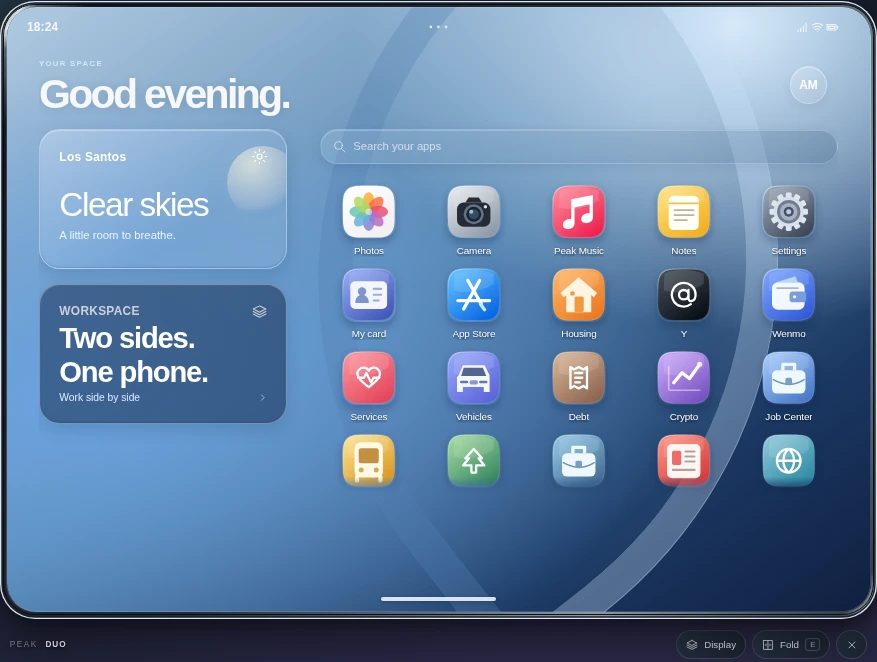Open the Los Santos weather card
877x662 pixels.
tap(163, 199)
